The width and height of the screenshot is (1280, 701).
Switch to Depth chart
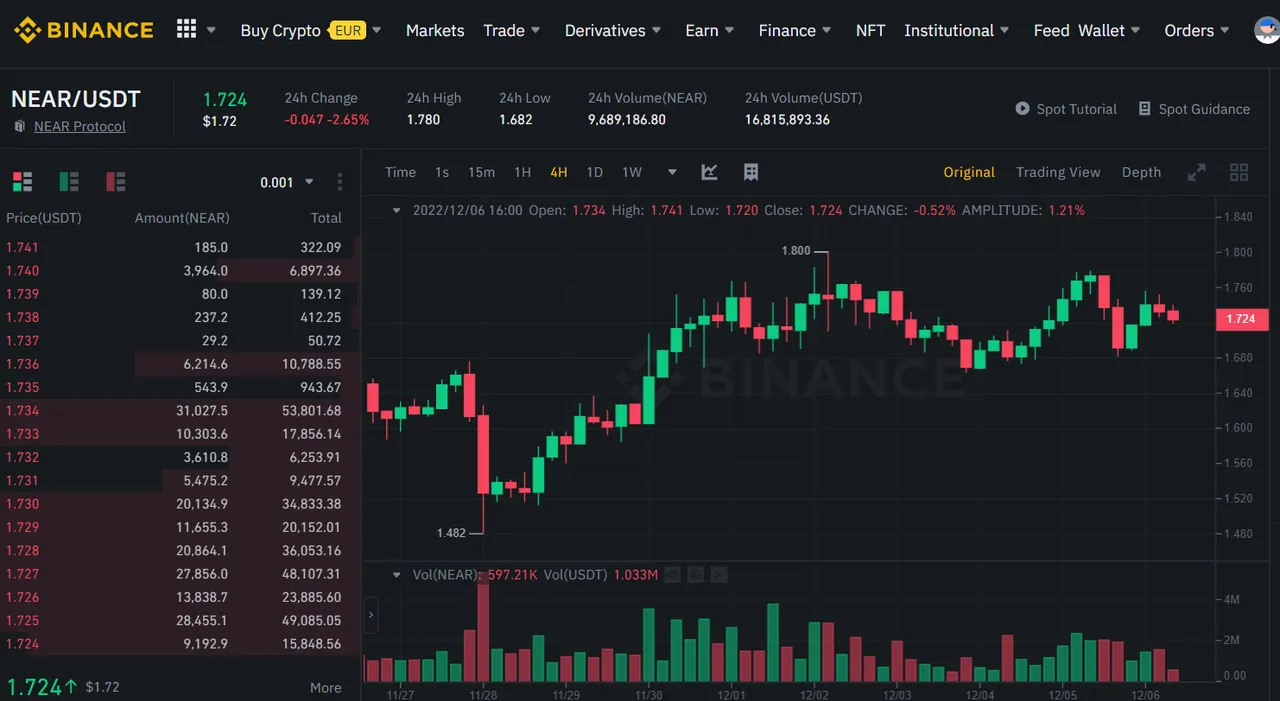(x=1141, y=172)
